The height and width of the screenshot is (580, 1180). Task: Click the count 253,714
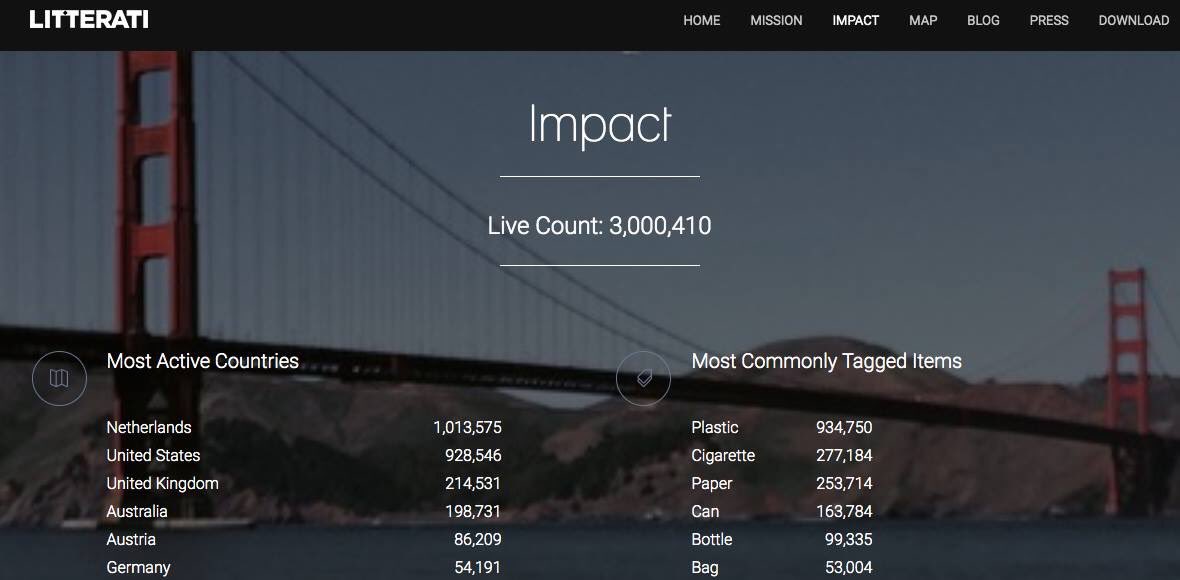coord(844,484)
